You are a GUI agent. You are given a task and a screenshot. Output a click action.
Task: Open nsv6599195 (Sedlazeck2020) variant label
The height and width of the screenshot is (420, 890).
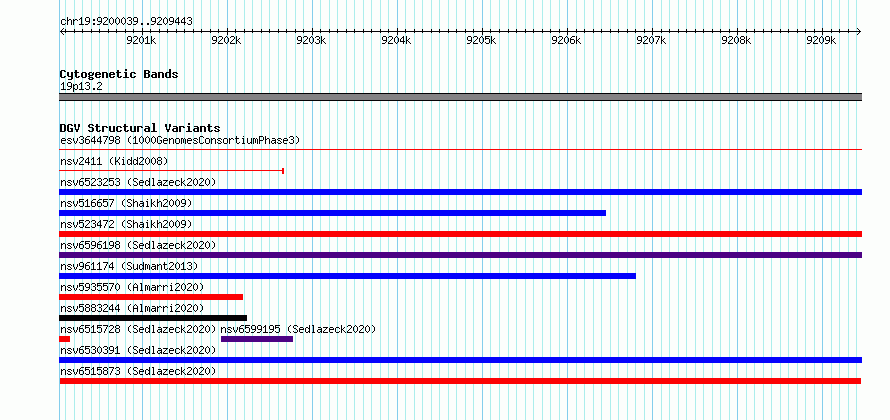tap(299, 329)
